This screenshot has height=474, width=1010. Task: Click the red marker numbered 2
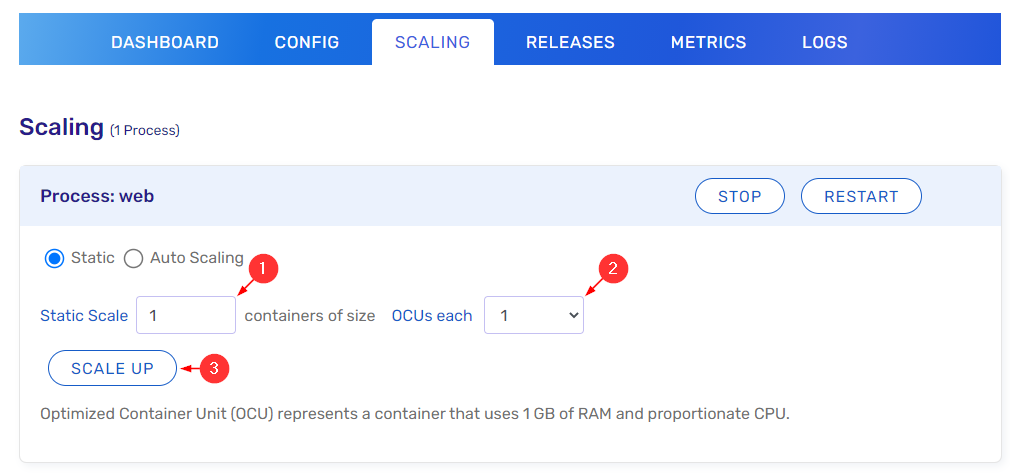point(612,268)
